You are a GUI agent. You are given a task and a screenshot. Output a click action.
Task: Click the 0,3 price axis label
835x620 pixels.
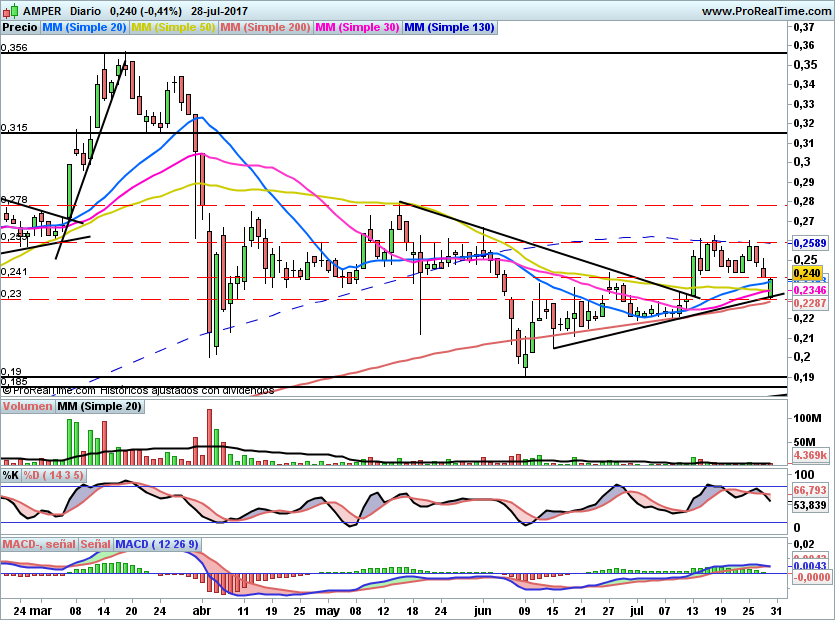coord(802,162)
